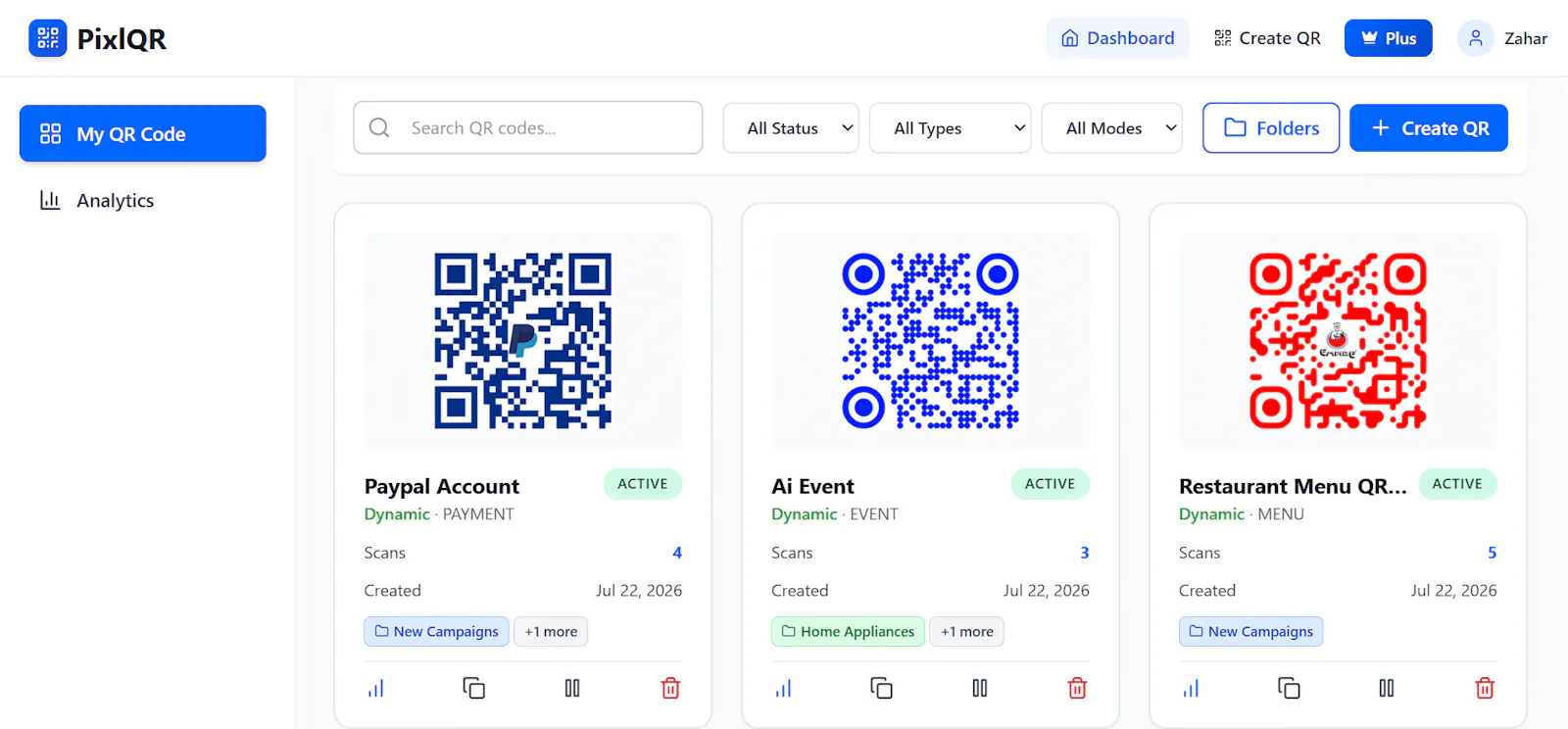Screen dimensions: 1568x729
Task: Click the blue Create QR button
Action: 1429,127
